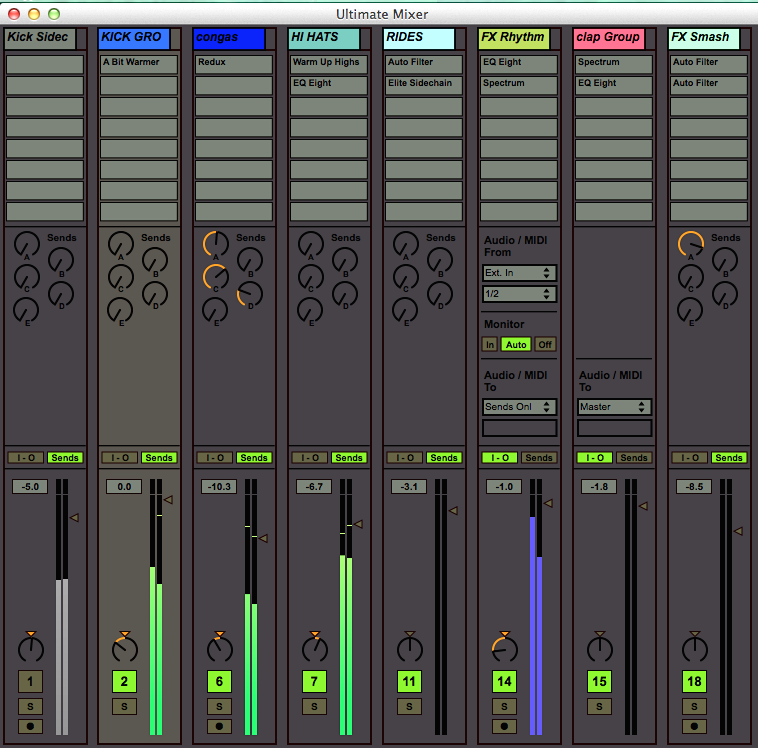The width and height of the screenshot is (758, 748).
Task: Click Send D knob on congas track
Action: [x=250, y=293]
